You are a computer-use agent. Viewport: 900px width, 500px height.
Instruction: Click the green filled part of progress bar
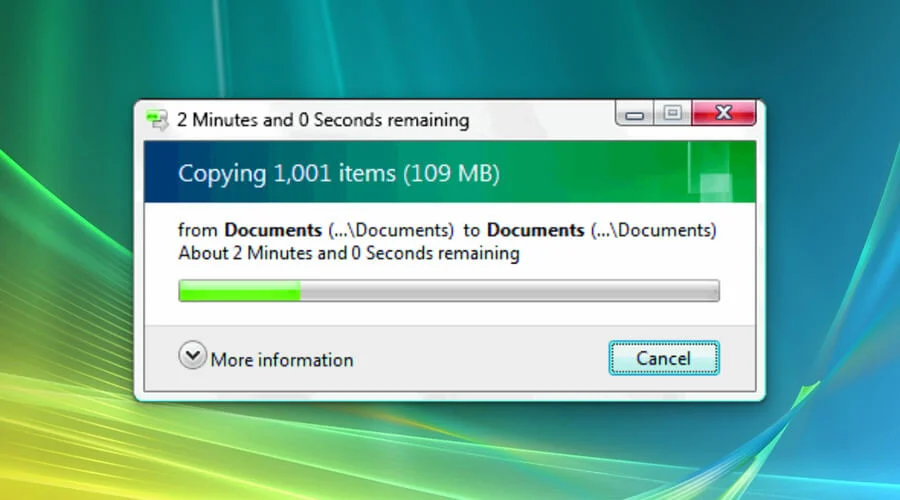[x=239, y=291]
